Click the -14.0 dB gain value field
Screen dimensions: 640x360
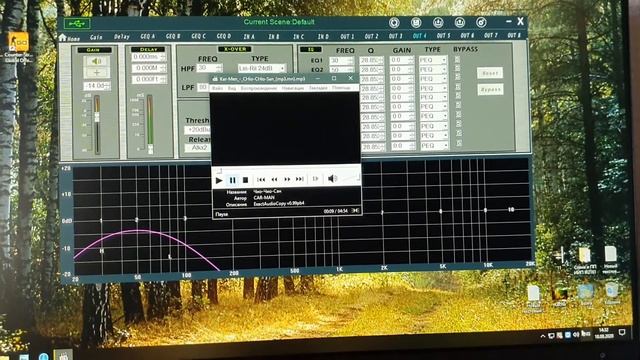coord(97,86)
